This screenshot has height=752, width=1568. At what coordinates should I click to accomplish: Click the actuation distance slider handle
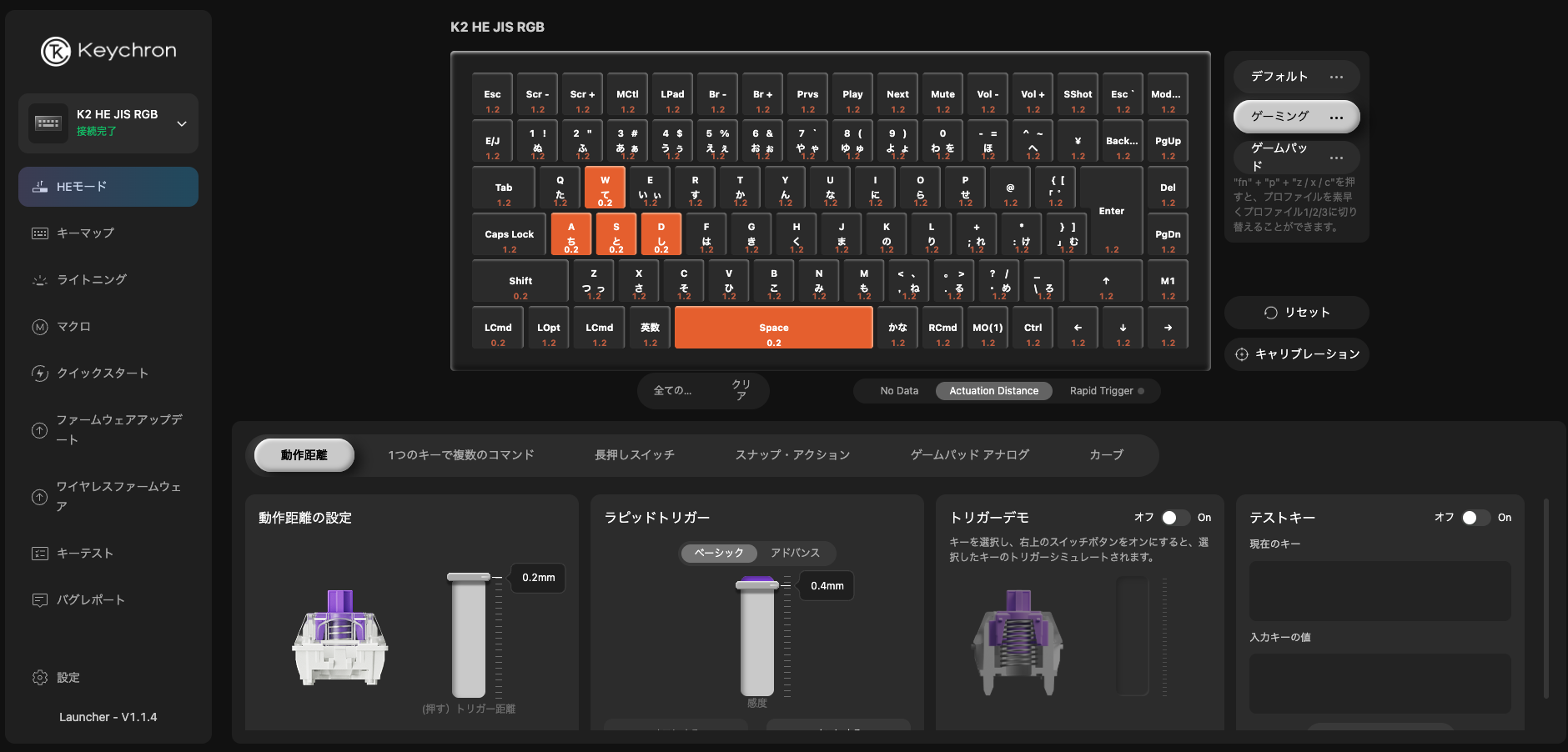469,577
